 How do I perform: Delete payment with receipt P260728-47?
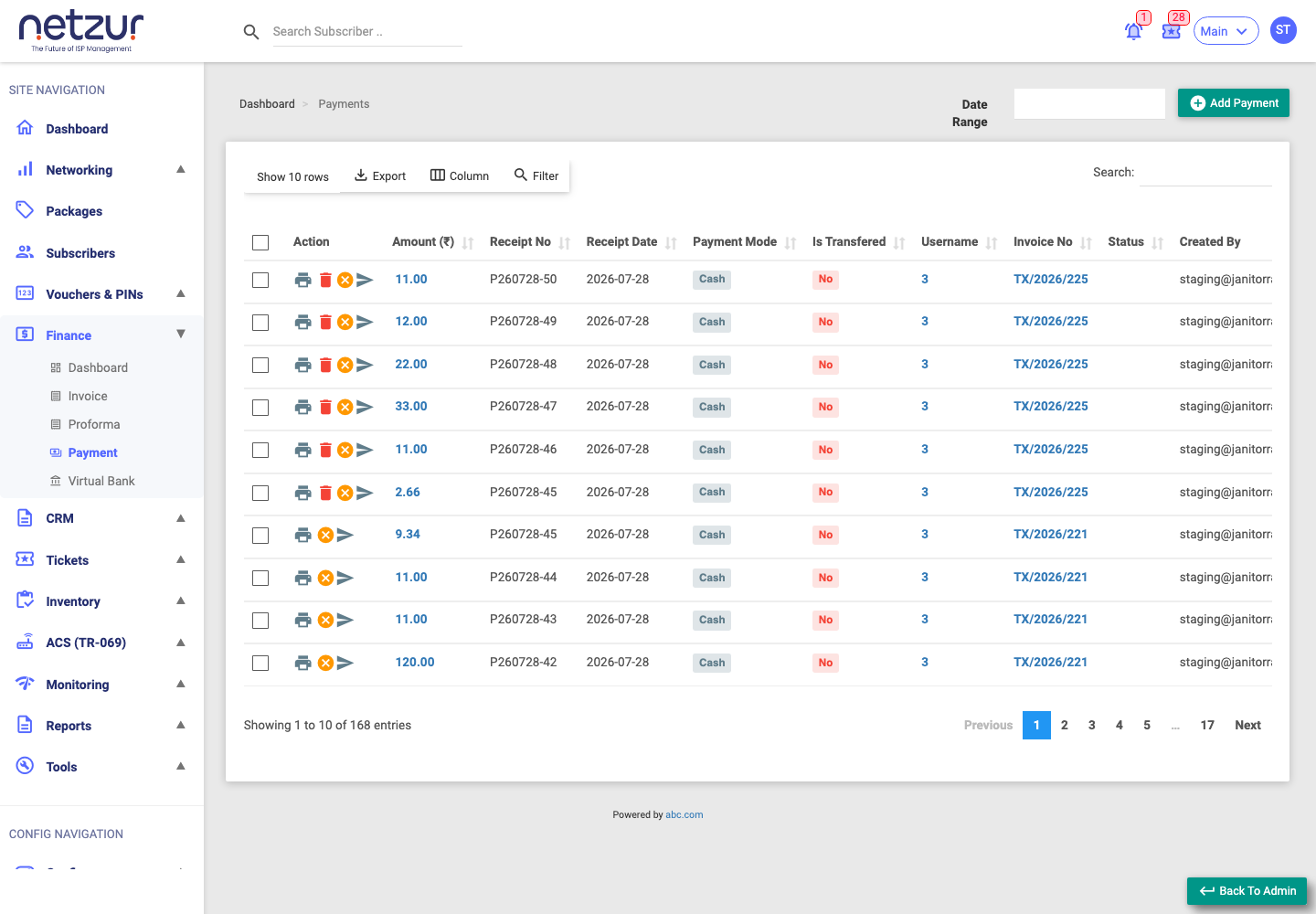coord(325,407)
